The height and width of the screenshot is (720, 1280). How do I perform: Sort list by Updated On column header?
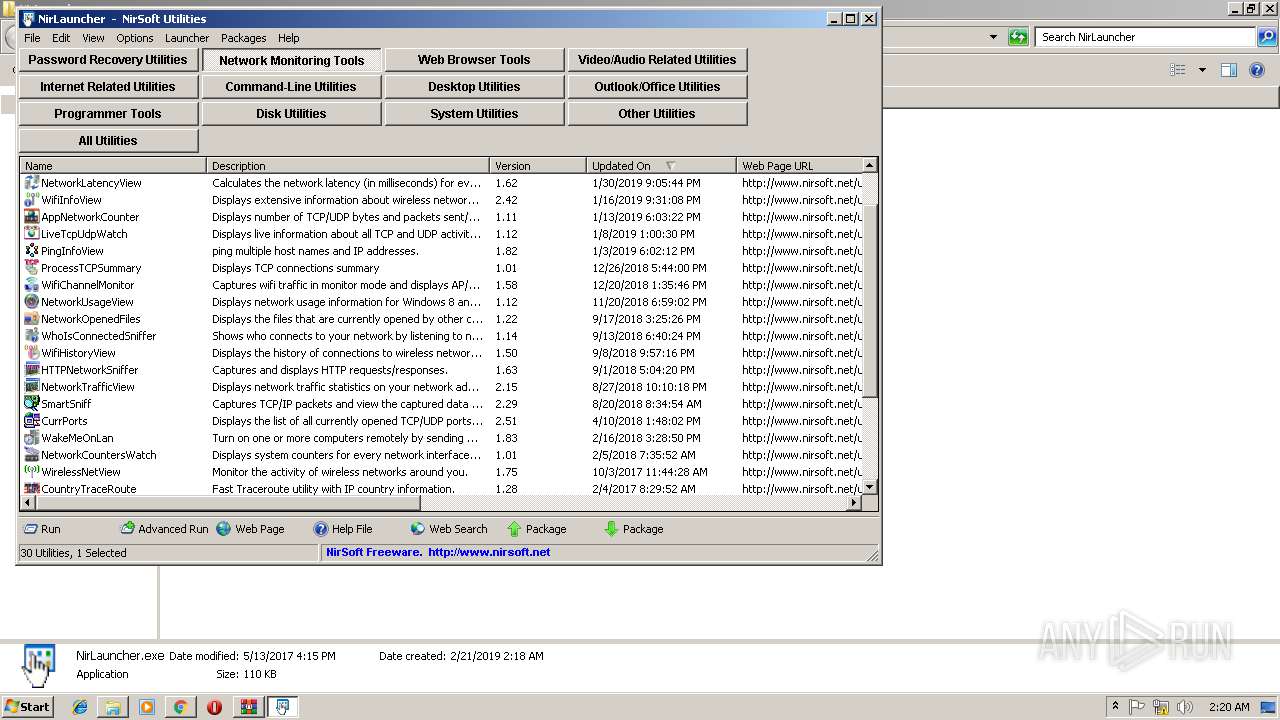(x=661, y=166)
